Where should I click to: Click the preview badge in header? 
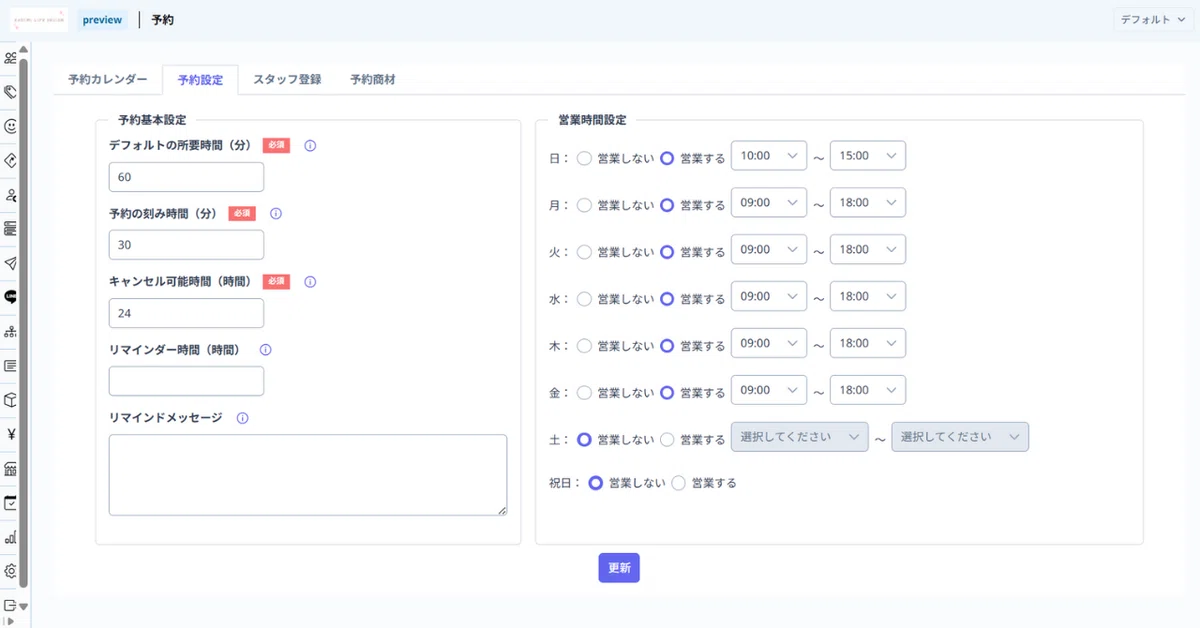tap(103, 20)
